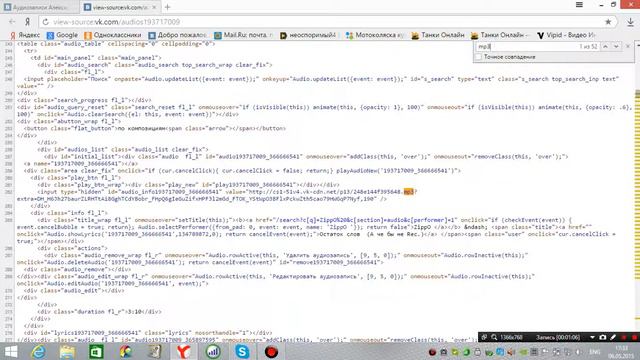The image size is (640, 360).
Task: Click the recorder window-select icon
Action: coord(484,337)
